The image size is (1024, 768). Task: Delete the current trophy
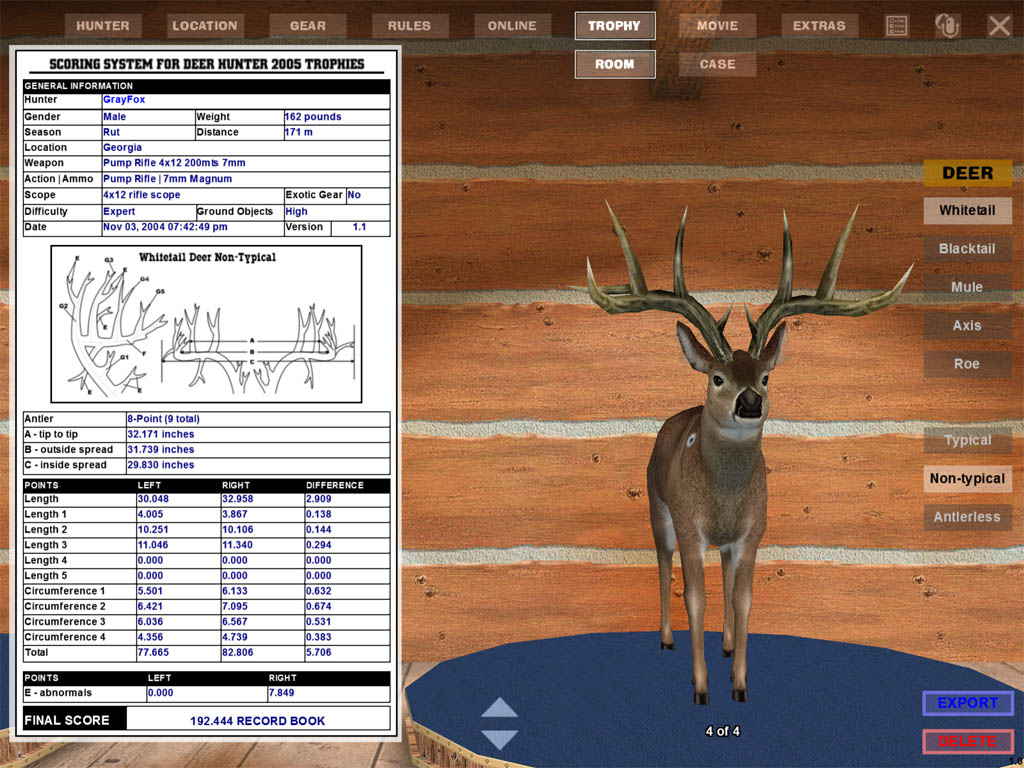pyautogui.click(x=968, y=741)
